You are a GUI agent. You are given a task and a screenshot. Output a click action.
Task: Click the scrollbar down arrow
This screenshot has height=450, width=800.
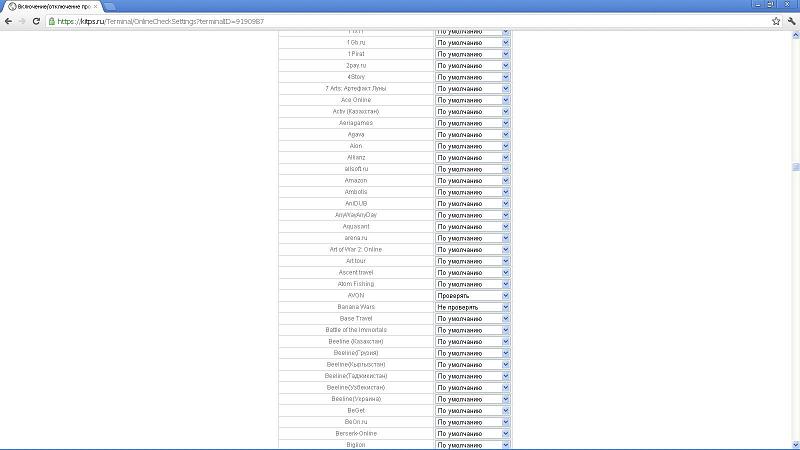pos(795,445)
